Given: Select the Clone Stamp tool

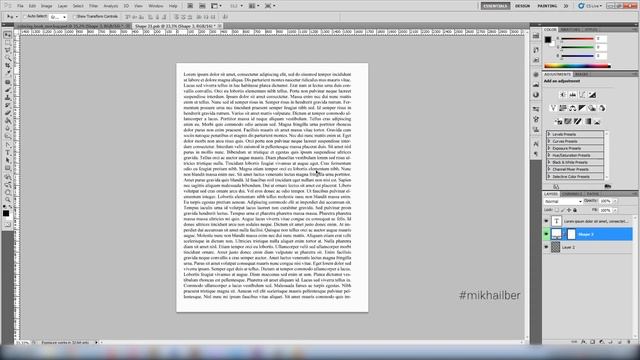Looking at the screenshot, I should click(7, 97).
